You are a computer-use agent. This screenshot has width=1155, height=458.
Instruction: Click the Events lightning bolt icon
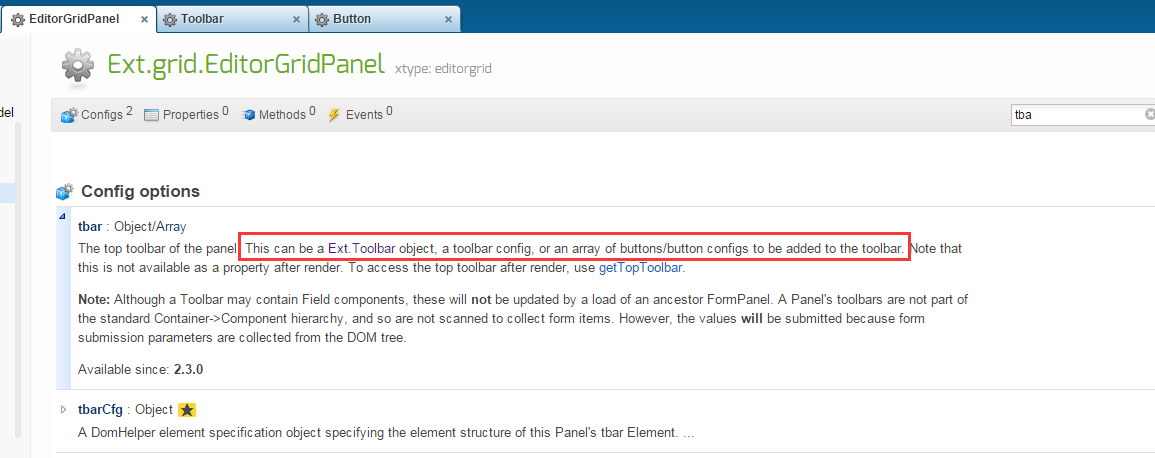pos(334,115)
